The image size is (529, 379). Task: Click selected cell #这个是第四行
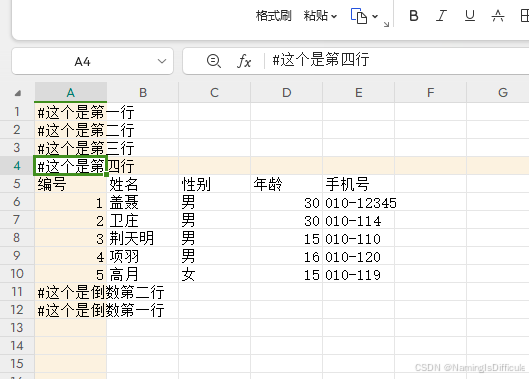(71, 166)
